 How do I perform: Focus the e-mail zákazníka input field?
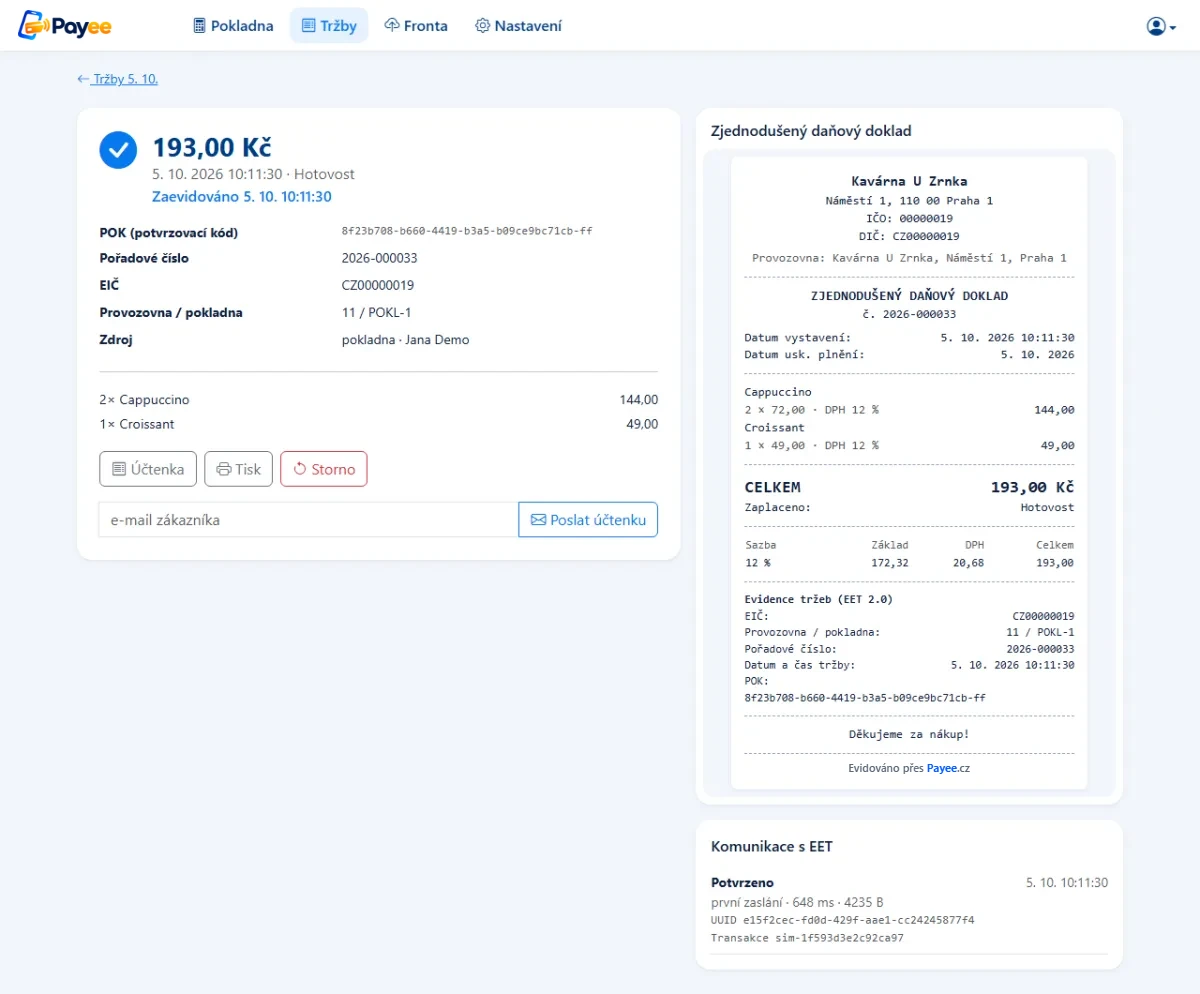click(308, 520)
